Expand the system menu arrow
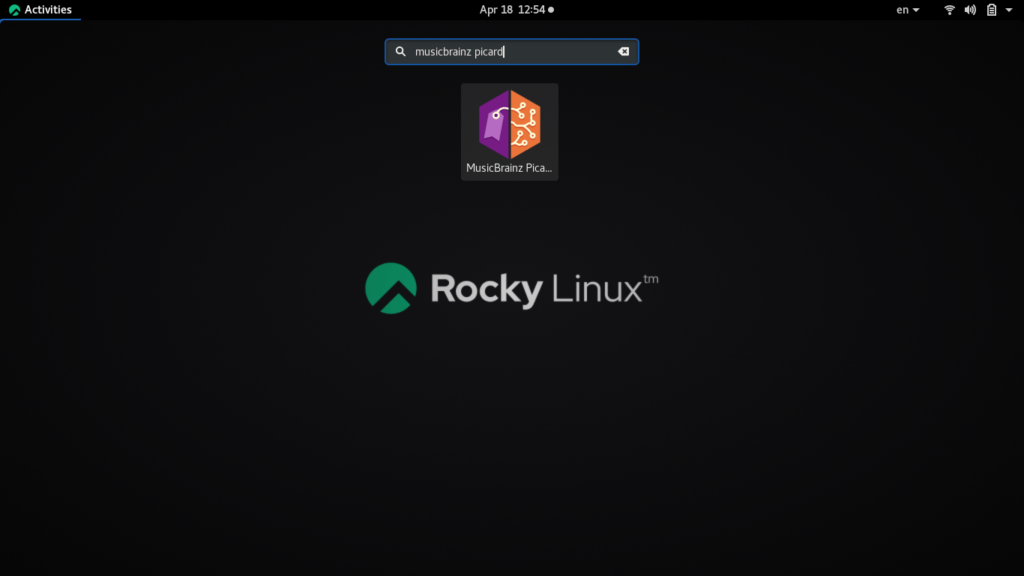 (x=1009, y=10)
